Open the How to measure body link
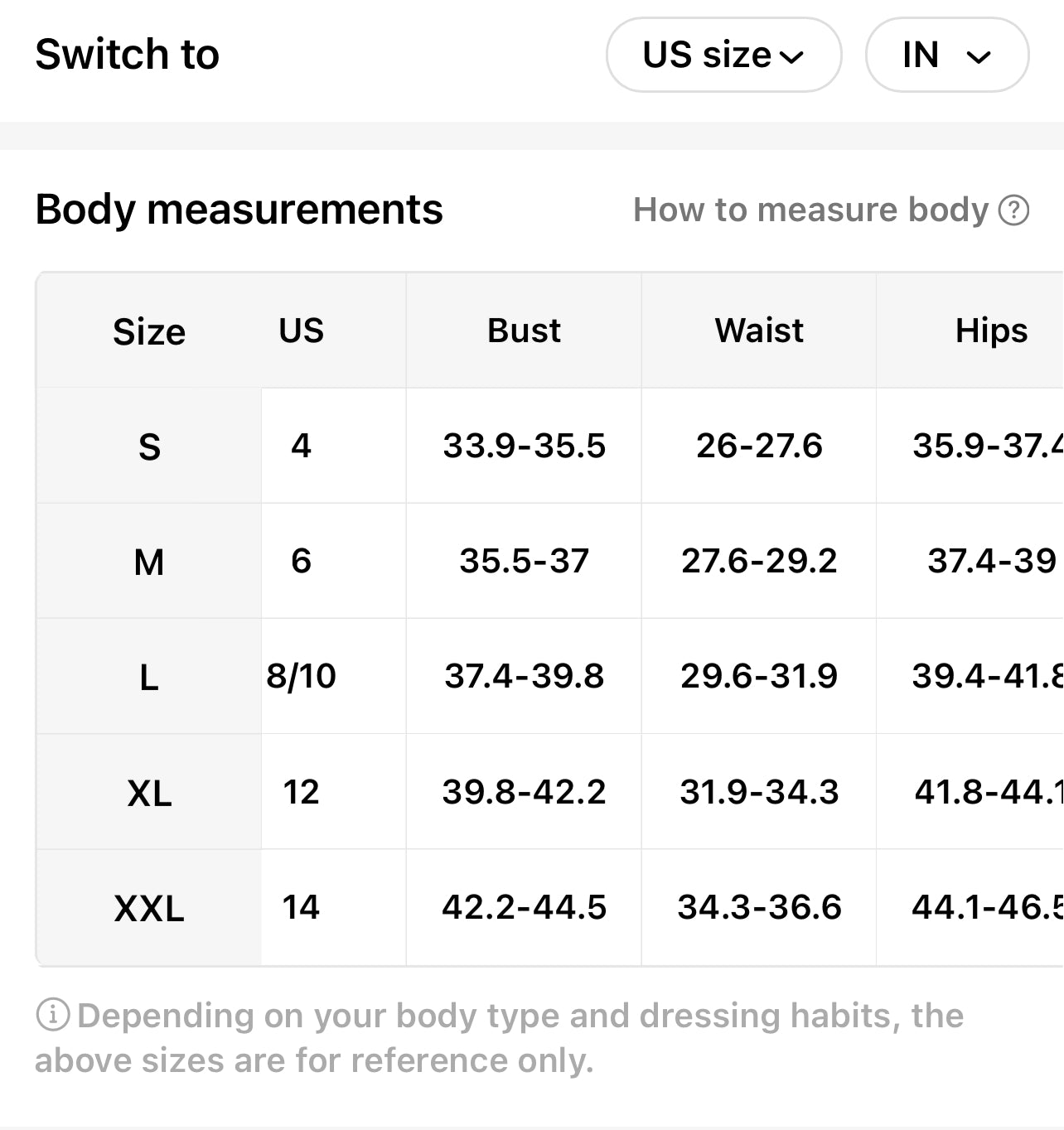 810,210
